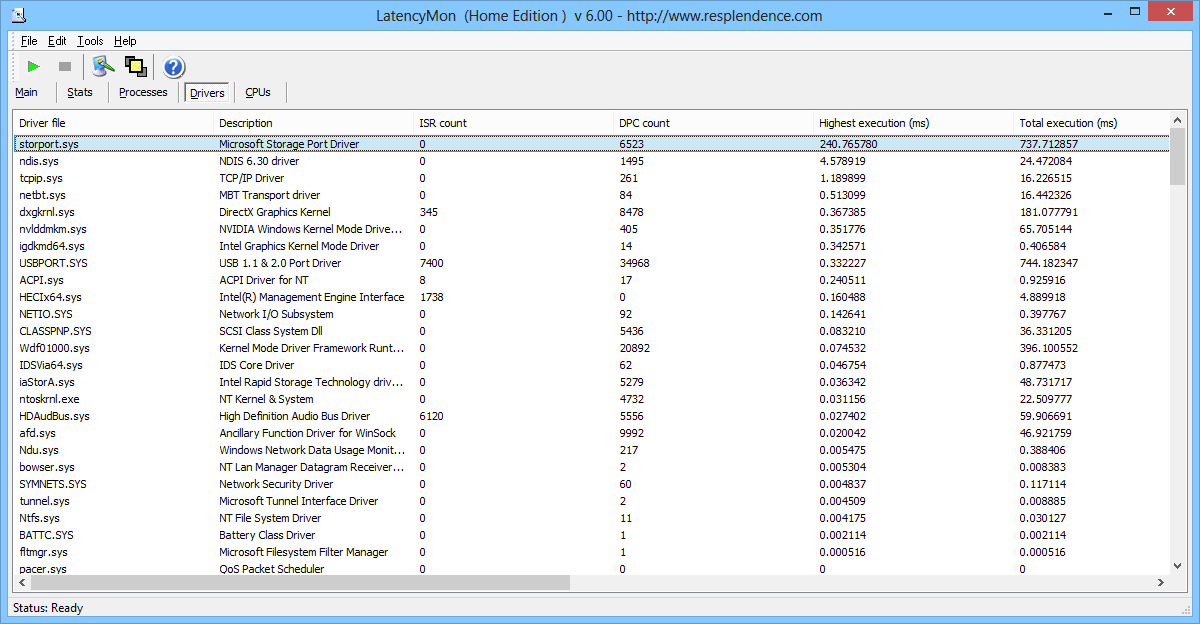The width and height of the screenshot is (1200, 624).
Task: Click the 'Microsoft Storage Port Driver' description
Action: (x=289, y=144)
